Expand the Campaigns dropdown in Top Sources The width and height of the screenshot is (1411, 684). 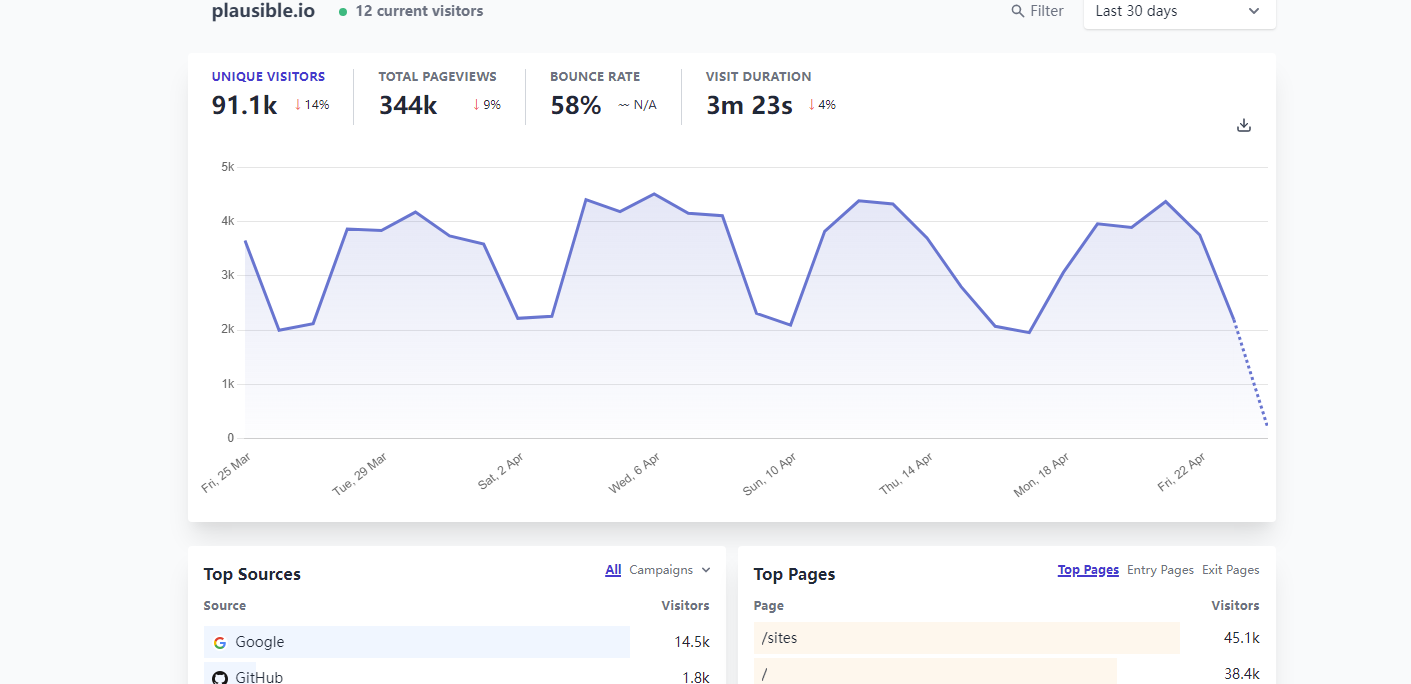tap(669, 570)
